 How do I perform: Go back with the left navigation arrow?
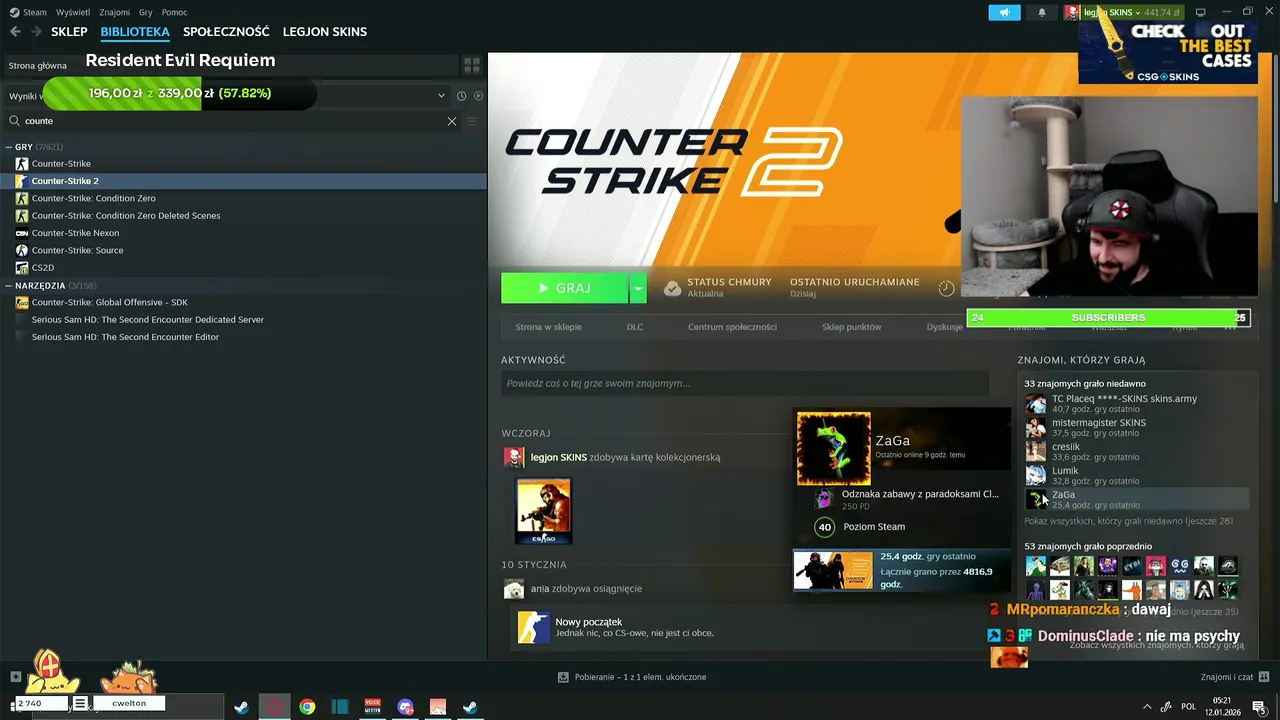point(15,32)
